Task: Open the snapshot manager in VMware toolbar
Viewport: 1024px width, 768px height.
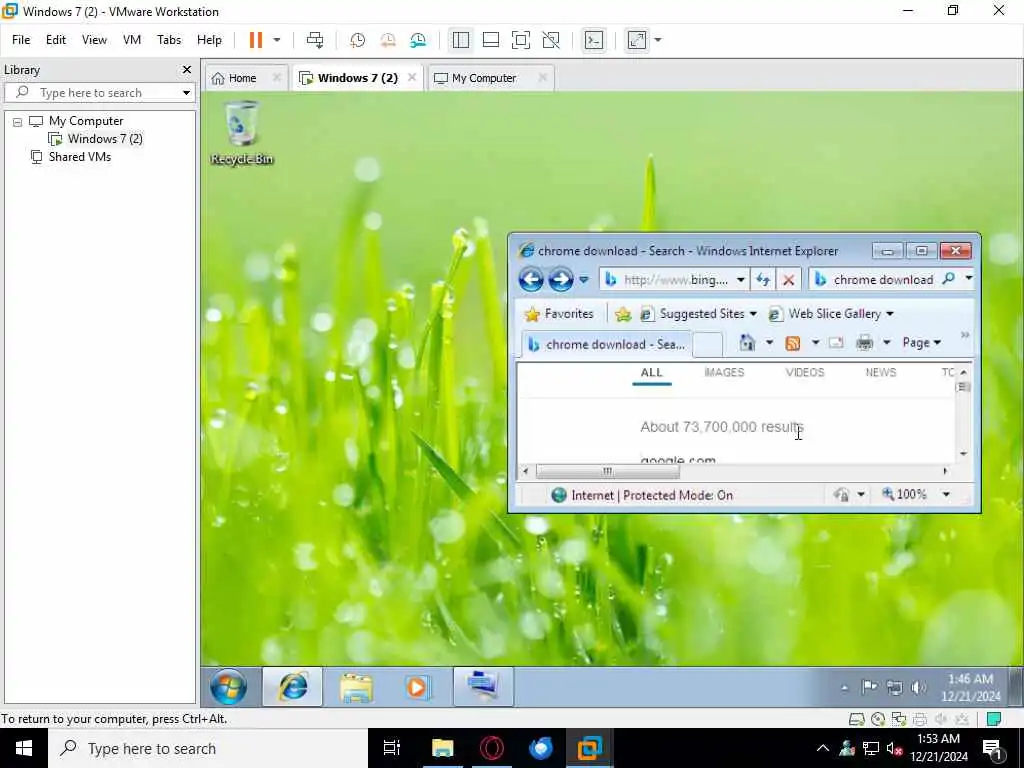Action: (419, 40)
